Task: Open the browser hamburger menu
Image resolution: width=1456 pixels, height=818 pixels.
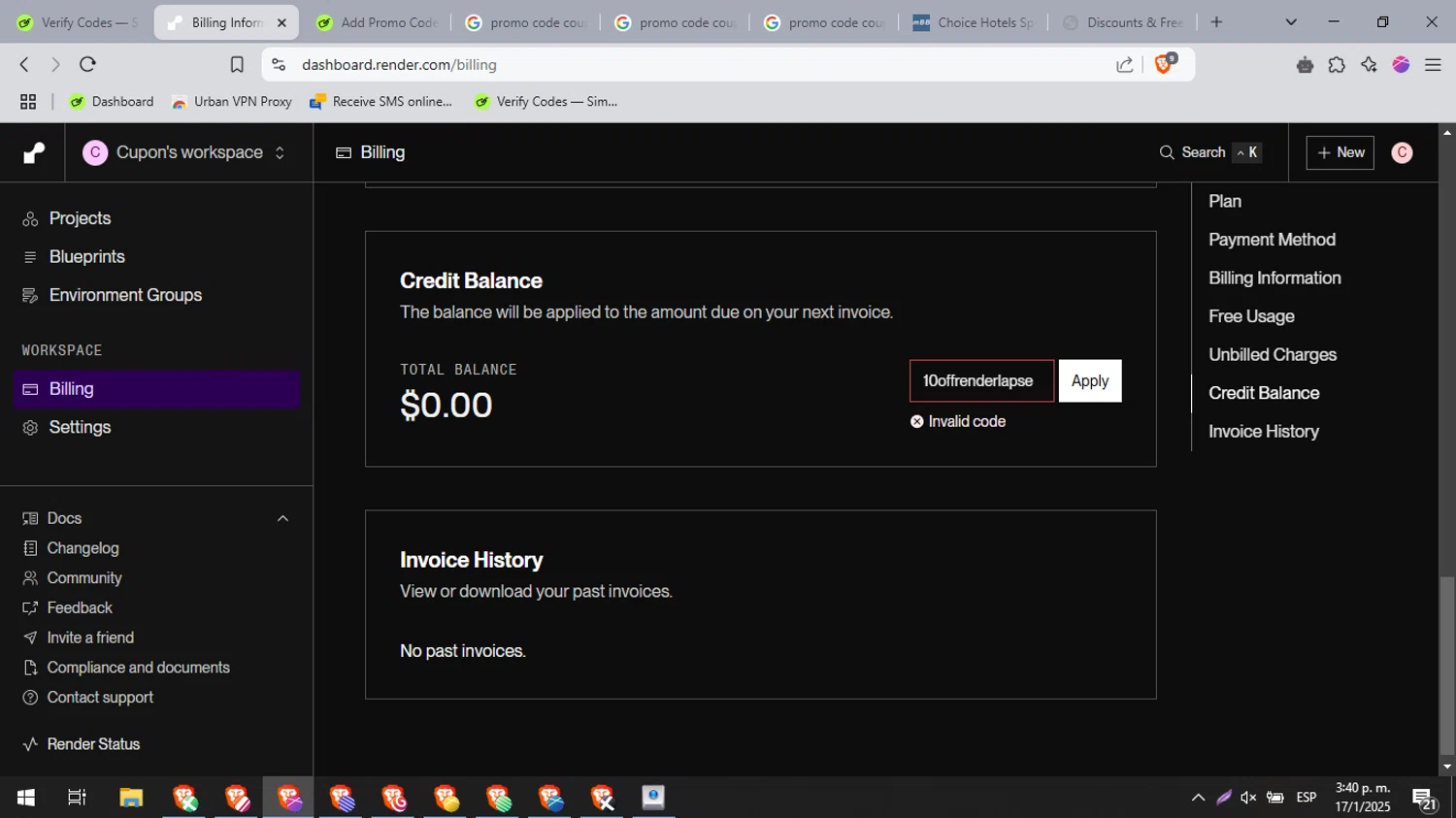Action: pos(1433,65)
